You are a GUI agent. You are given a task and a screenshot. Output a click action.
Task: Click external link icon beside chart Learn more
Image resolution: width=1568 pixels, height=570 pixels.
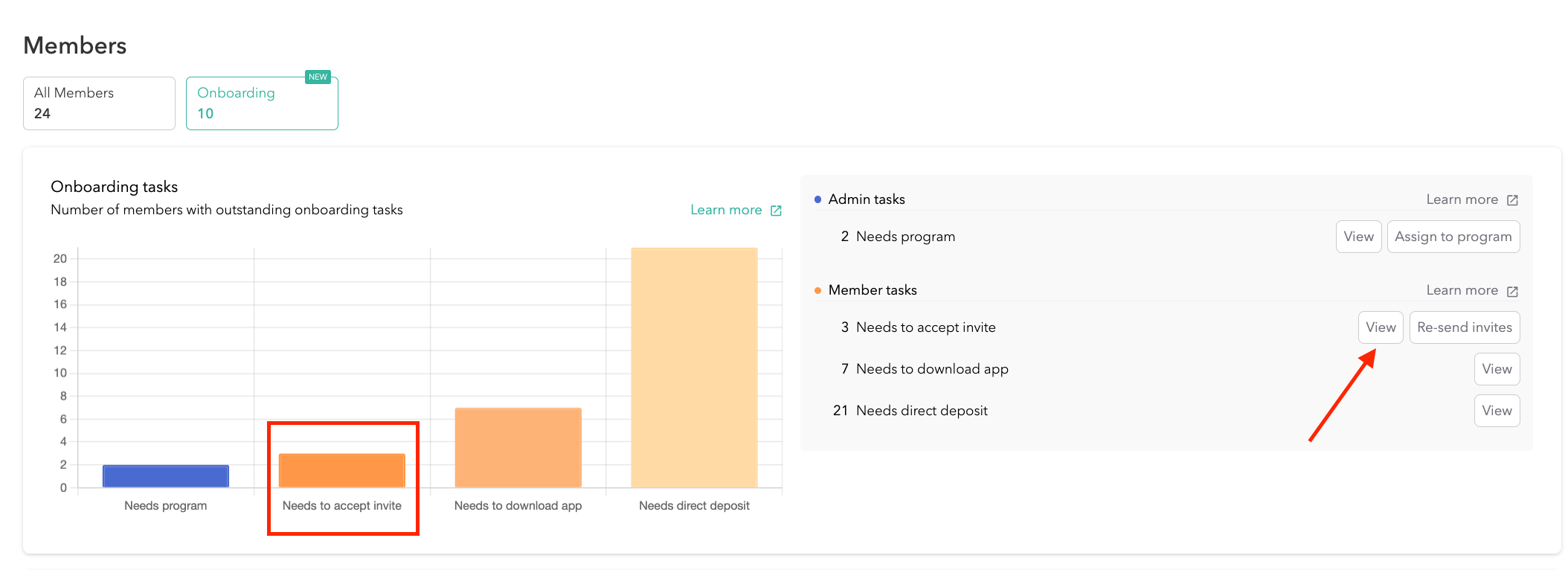tap(776, 211)
